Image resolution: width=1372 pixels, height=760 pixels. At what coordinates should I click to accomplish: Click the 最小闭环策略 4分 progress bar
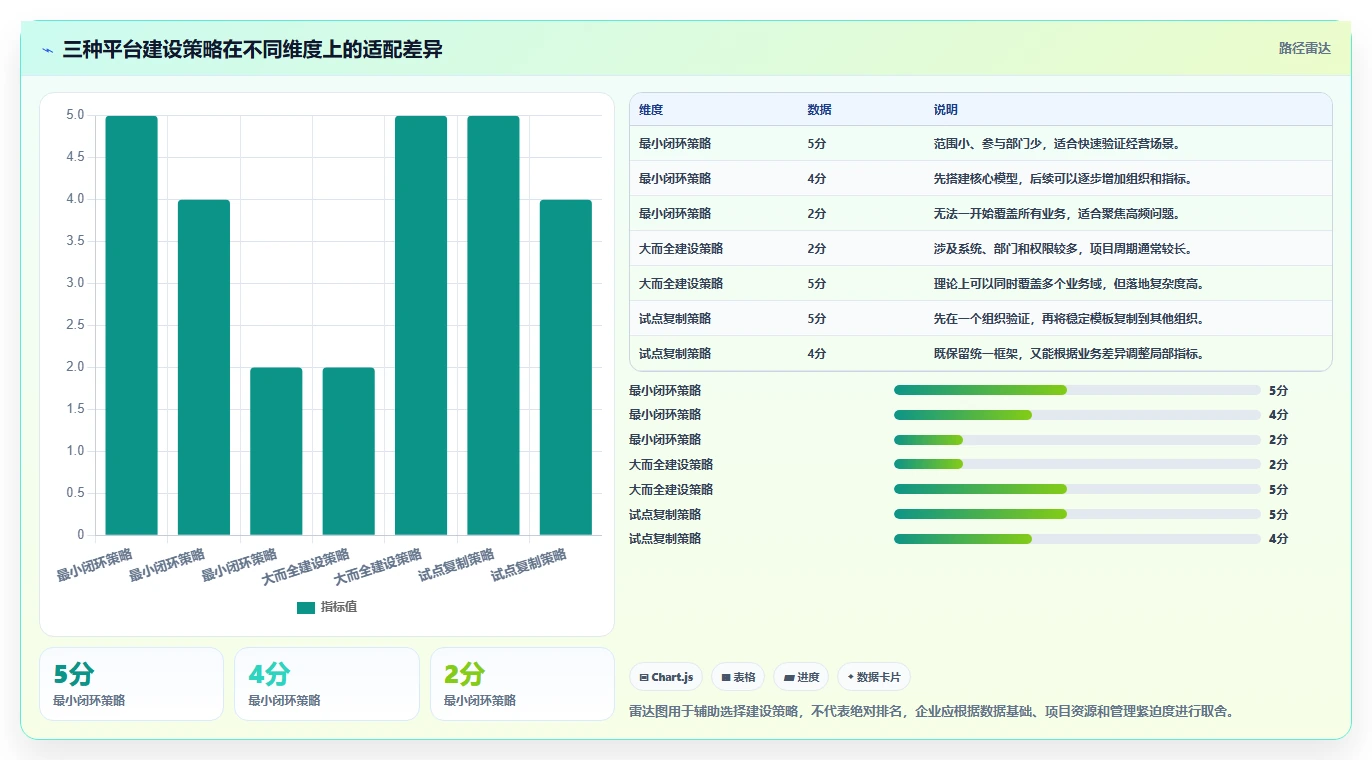(x=1077, y=415)
